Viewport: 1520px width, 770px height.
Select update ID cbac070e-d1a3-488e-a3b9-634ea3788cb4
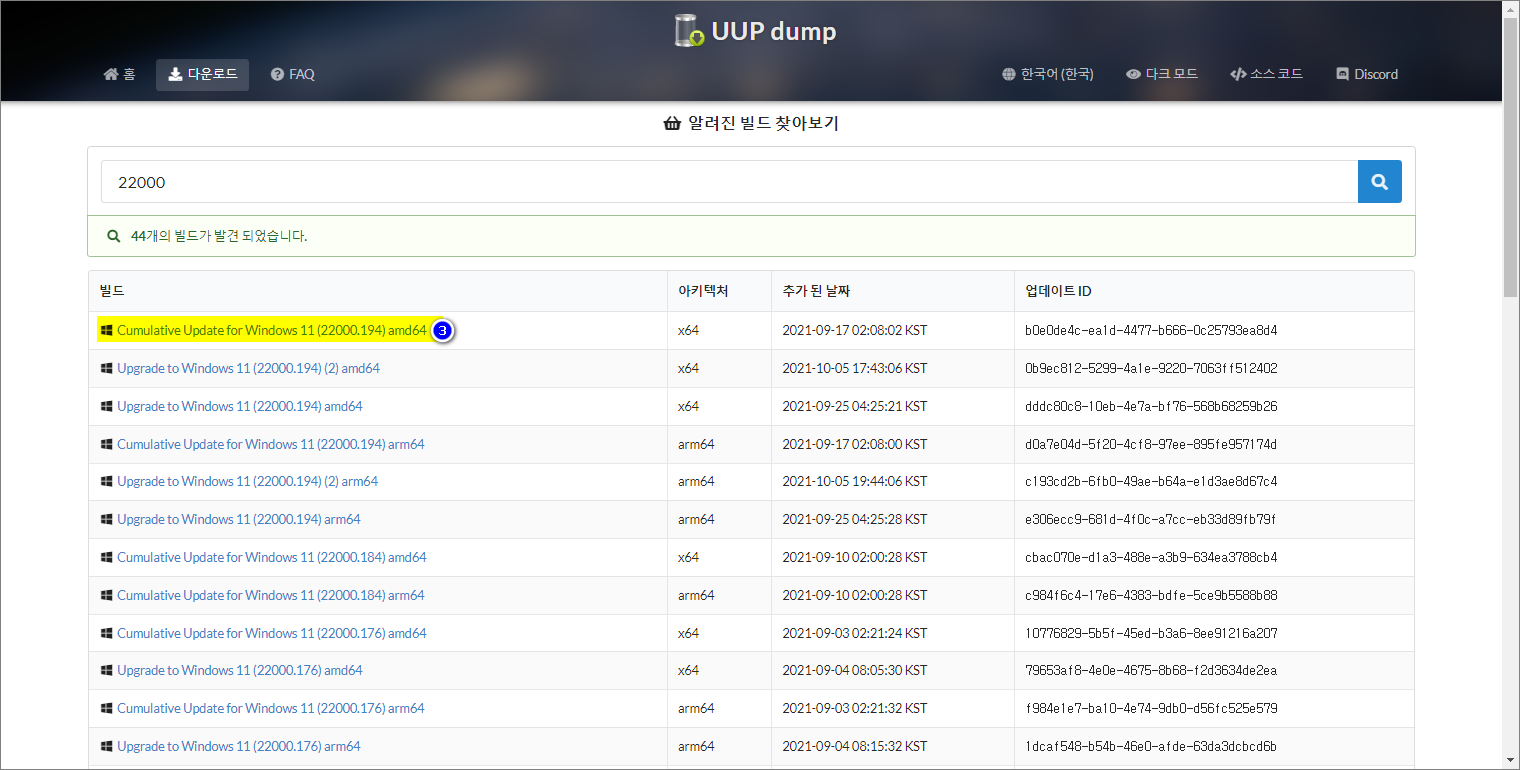[x=1151, y=557]
